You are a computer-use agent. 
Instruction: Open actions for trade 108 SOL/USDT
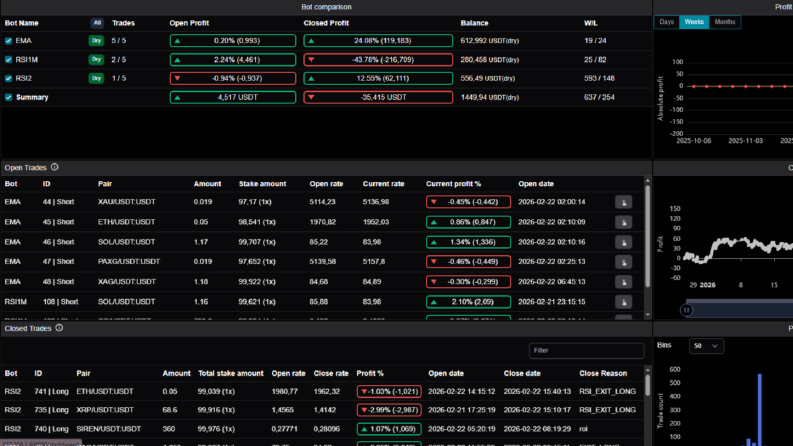point(624,302)
